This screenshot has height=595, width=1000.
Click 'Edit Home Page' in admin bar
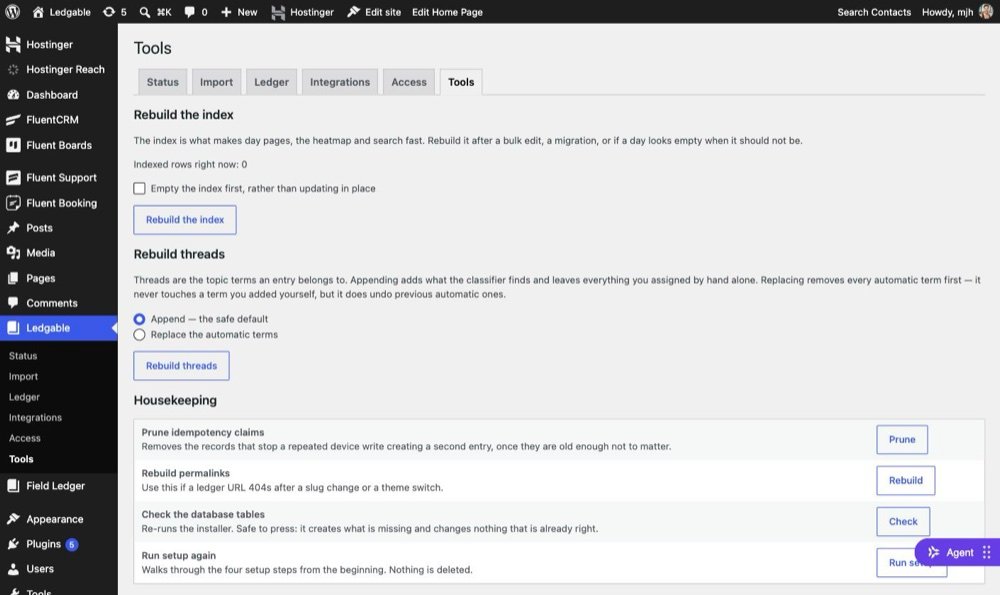click(x=447, y=12)
